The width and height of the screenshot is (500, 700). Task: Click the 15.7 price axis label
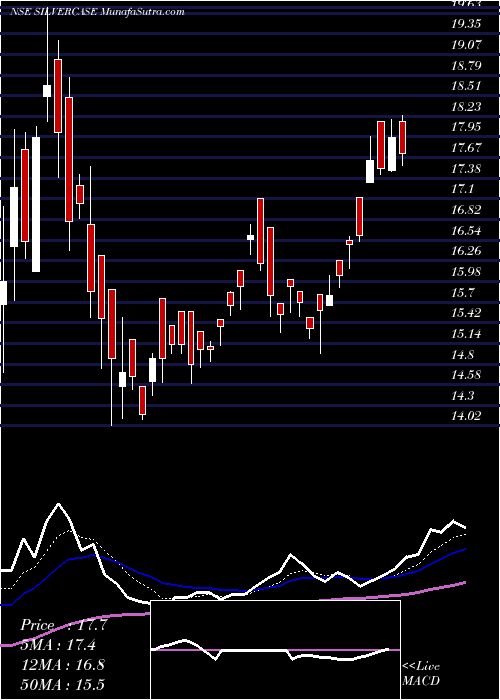pyautogui.click(x=462, y=293)
